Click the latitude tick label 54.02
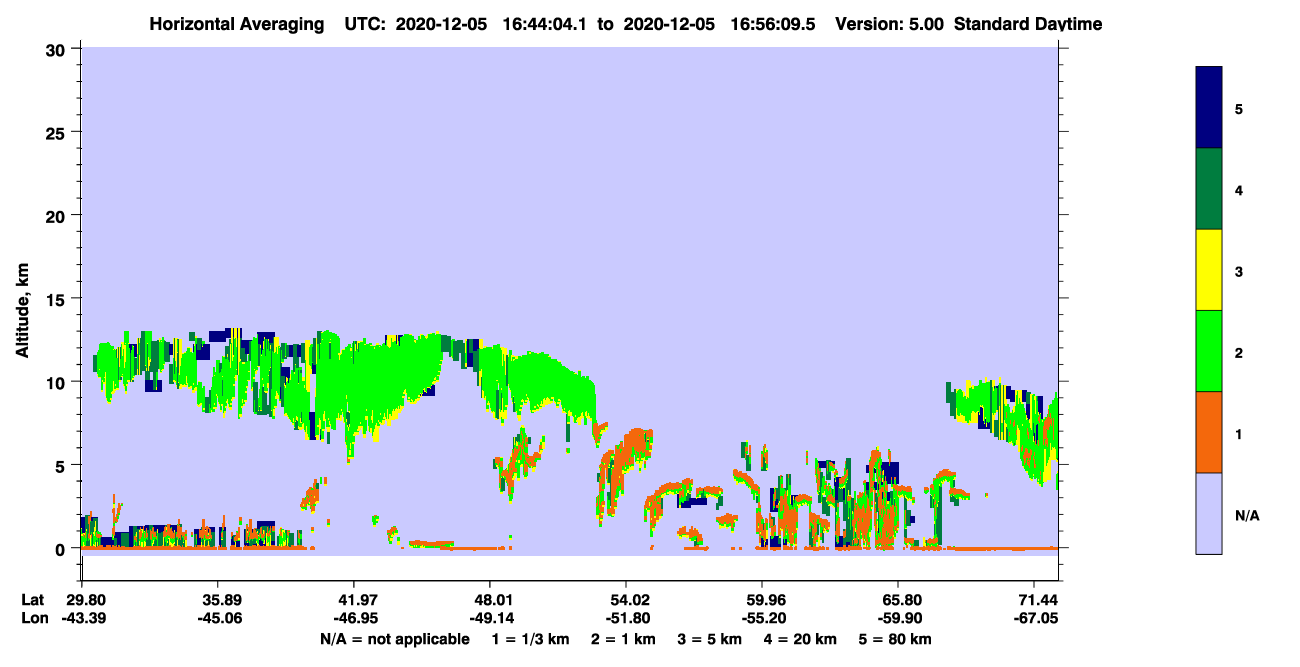 coord(626,600)
